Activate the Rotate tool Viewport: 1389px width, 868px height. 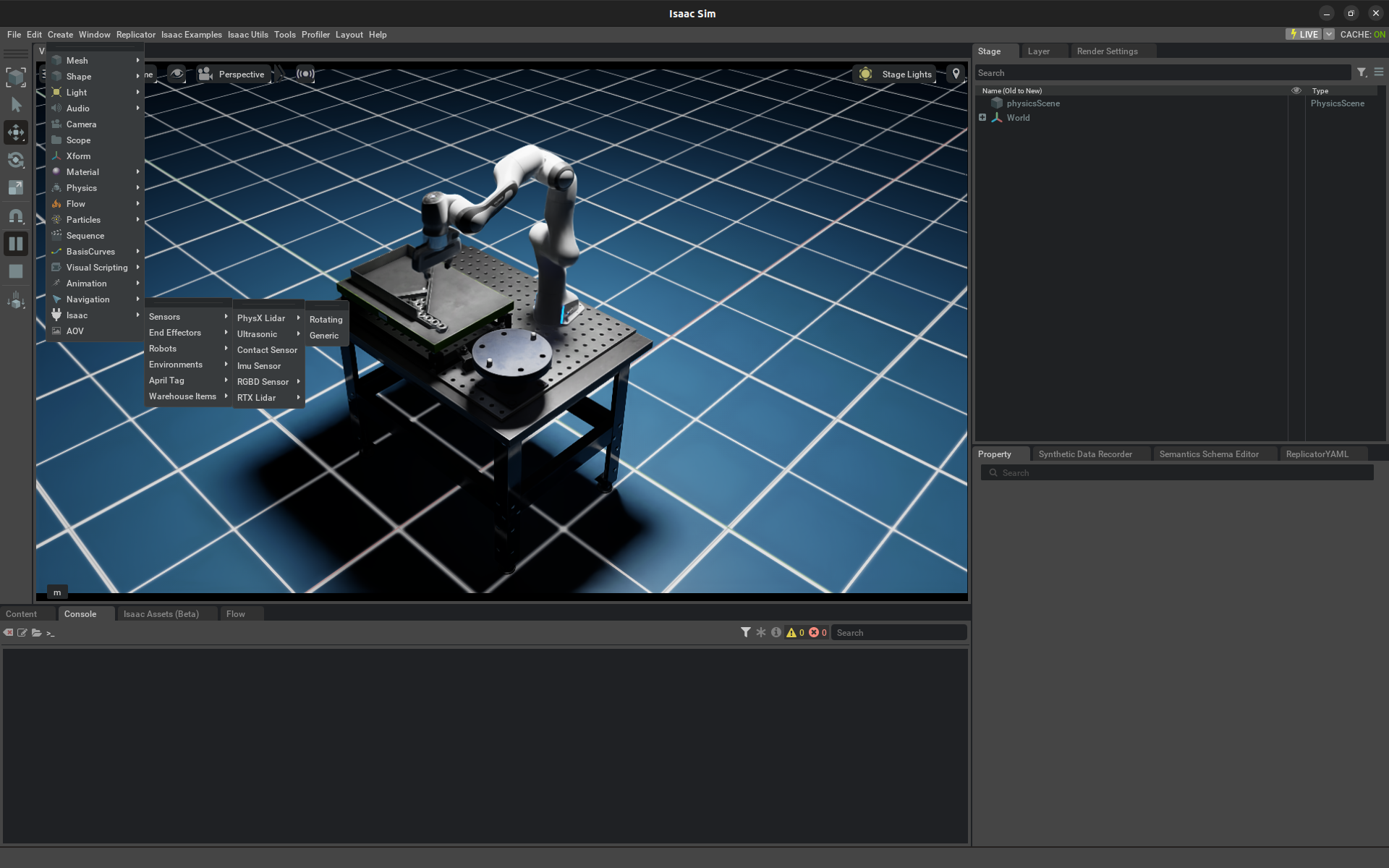pyautogui.click(x=16, y=160)
